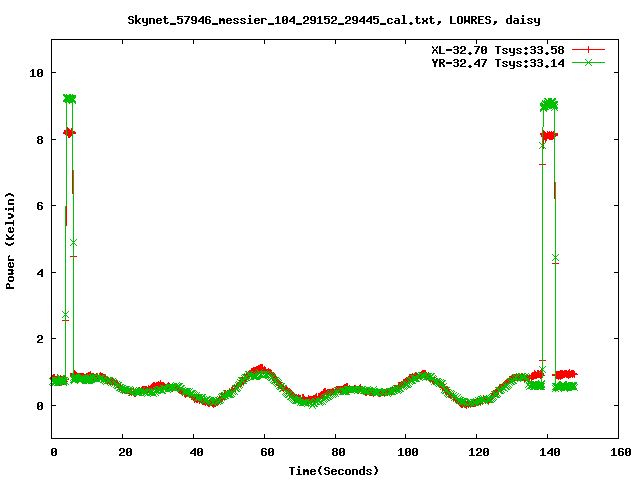This screenshot has height=480, width=640.
Task: Click y-axis tick label 4
Action: (40, 273)
